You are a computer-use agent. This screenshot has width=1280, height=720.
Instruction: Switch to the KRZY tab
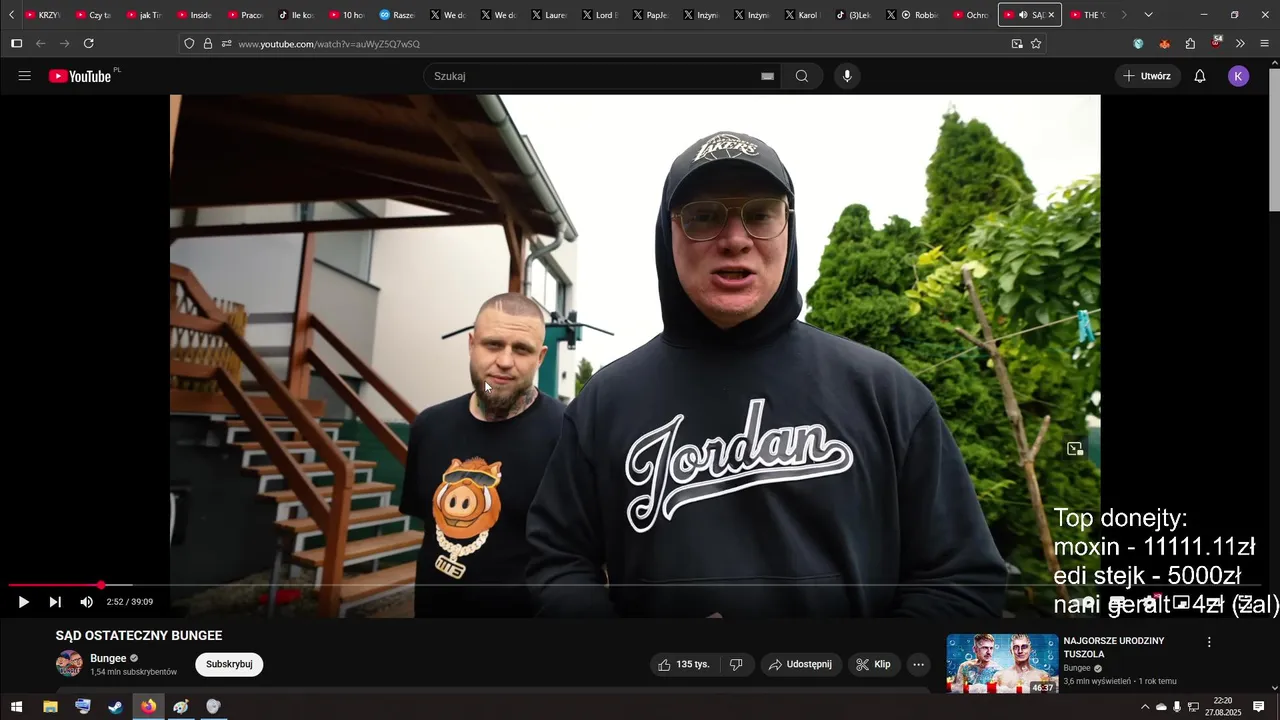tap(42, 15)
